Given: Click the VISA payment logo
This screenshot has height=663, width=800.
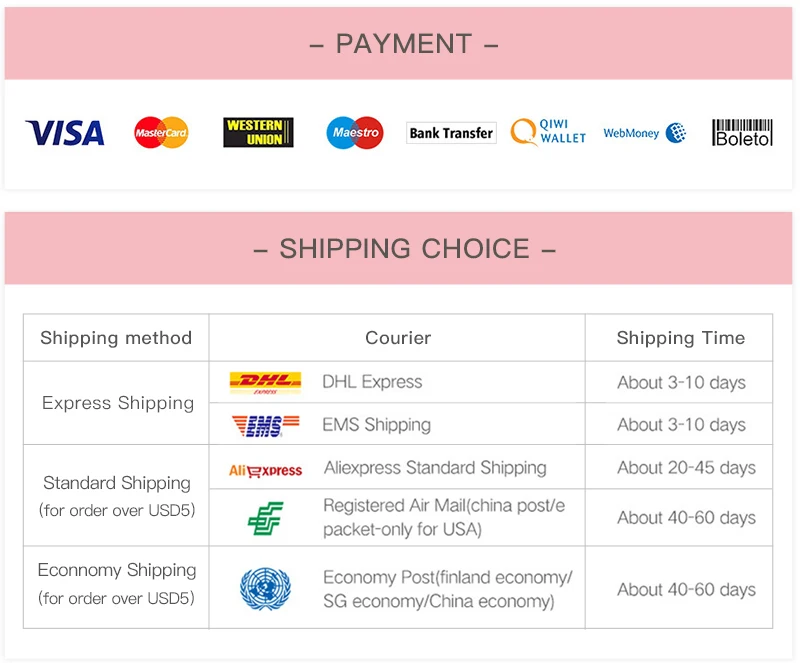Looking at the screenshot, I should tap(65, 133).
